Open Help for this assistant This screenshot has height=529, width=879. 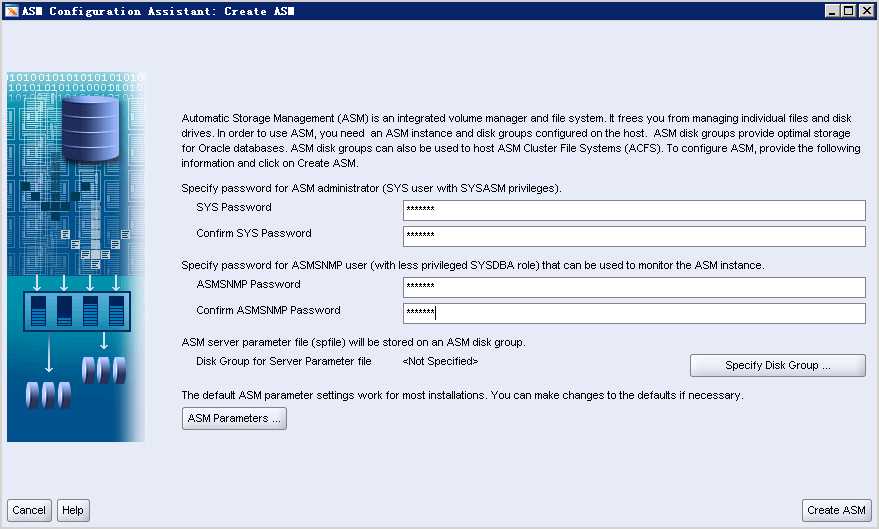(x=72, y=510)
